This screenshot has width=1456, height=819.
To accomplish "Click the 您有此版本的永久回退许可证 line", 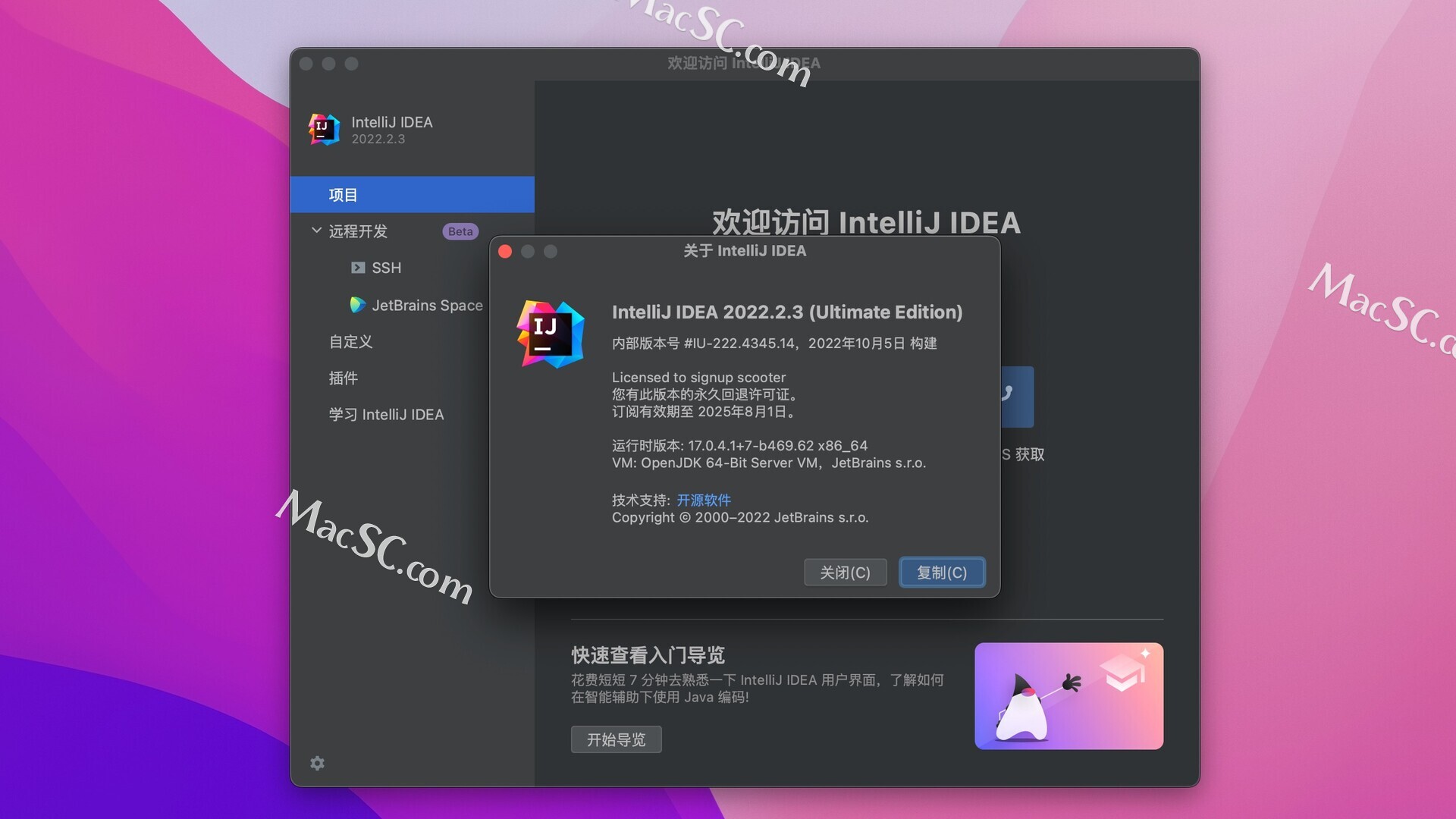I will pos(704,394).
